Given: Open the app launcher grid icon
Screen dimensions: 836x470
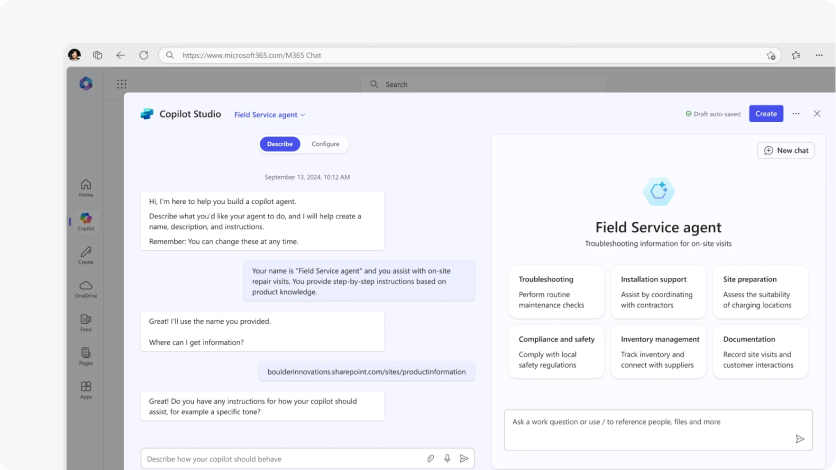Looking at the screenshot, I should pos(122,84).
